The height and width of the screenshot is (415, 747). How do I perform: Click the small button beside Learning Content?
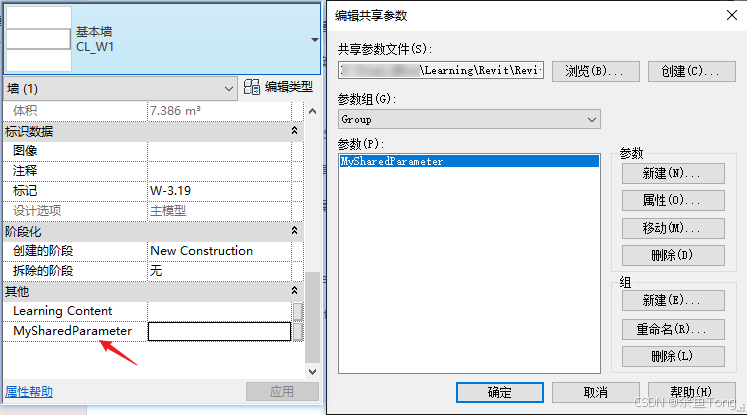tap(297, 311)
